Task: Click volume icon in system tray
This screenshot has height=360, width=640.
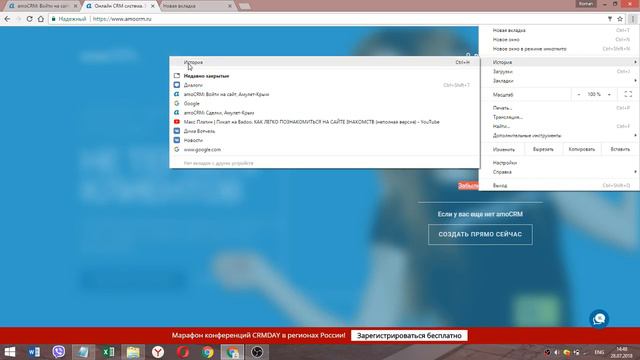Action: click(556, 352)
